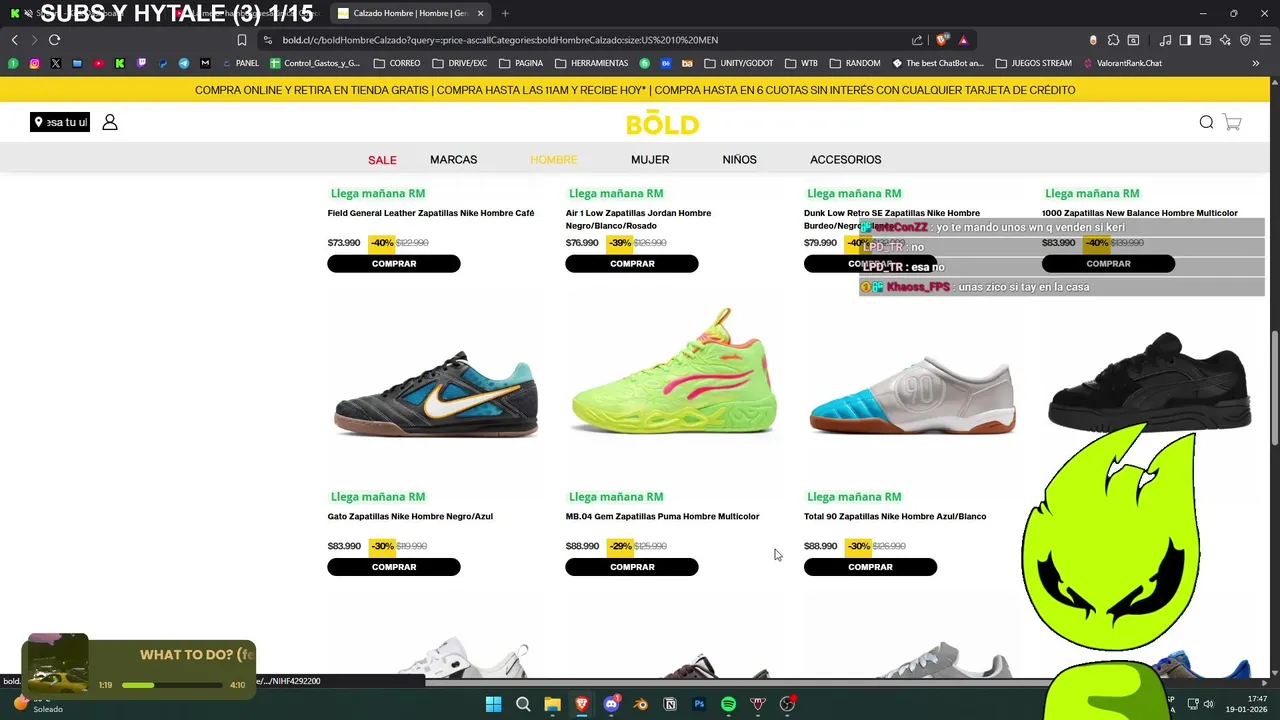Open the Bold site search magnifier
Viewport: 1280px width, 720px height.
pos(1206,122)
